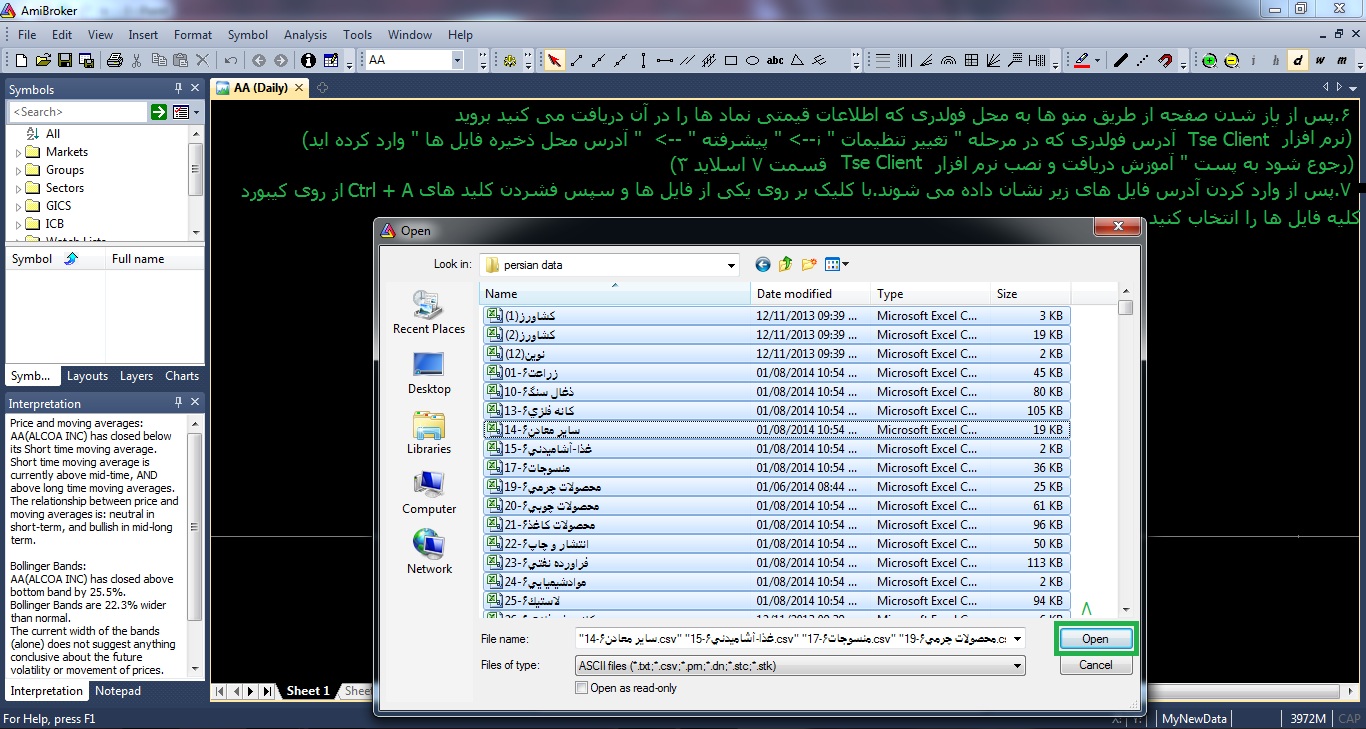Open the Network location icon
This screenshot has height=729, width=1366.
click(x=429, y=553)
